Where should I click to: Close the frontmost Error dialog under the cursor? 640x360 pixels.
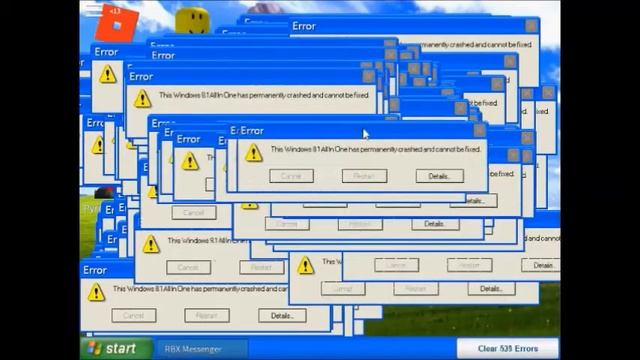(x=479, y=131)
